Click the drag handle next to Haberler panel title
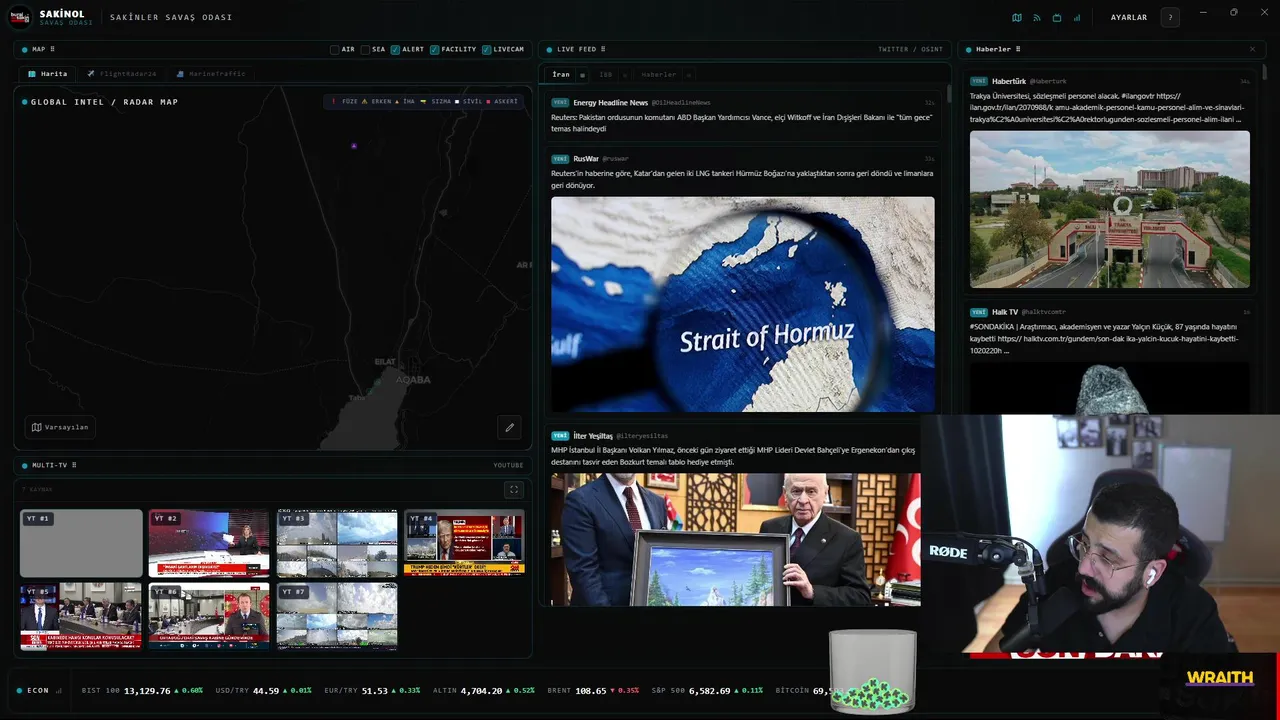 (x=1019, y=49)
